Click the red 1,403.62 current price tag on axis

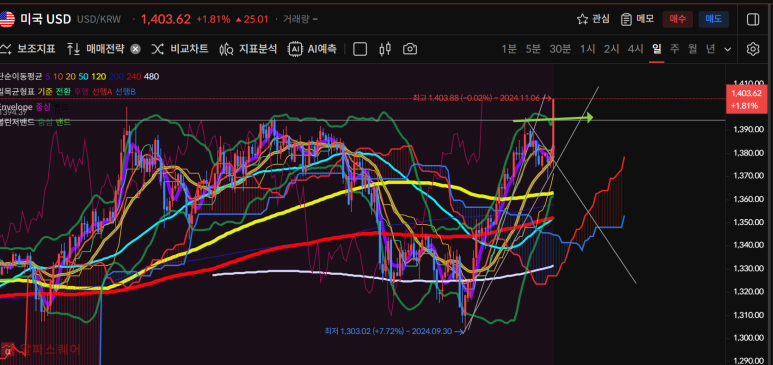746,99
